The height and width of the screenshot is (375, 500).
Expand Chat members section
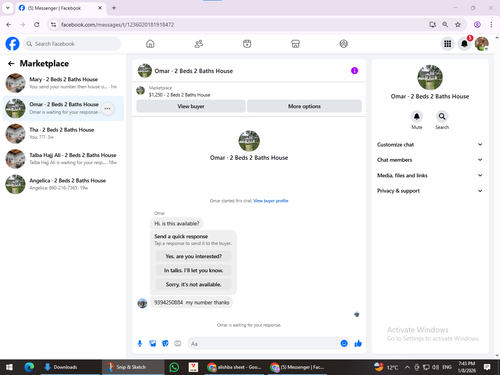coord(430,160)
